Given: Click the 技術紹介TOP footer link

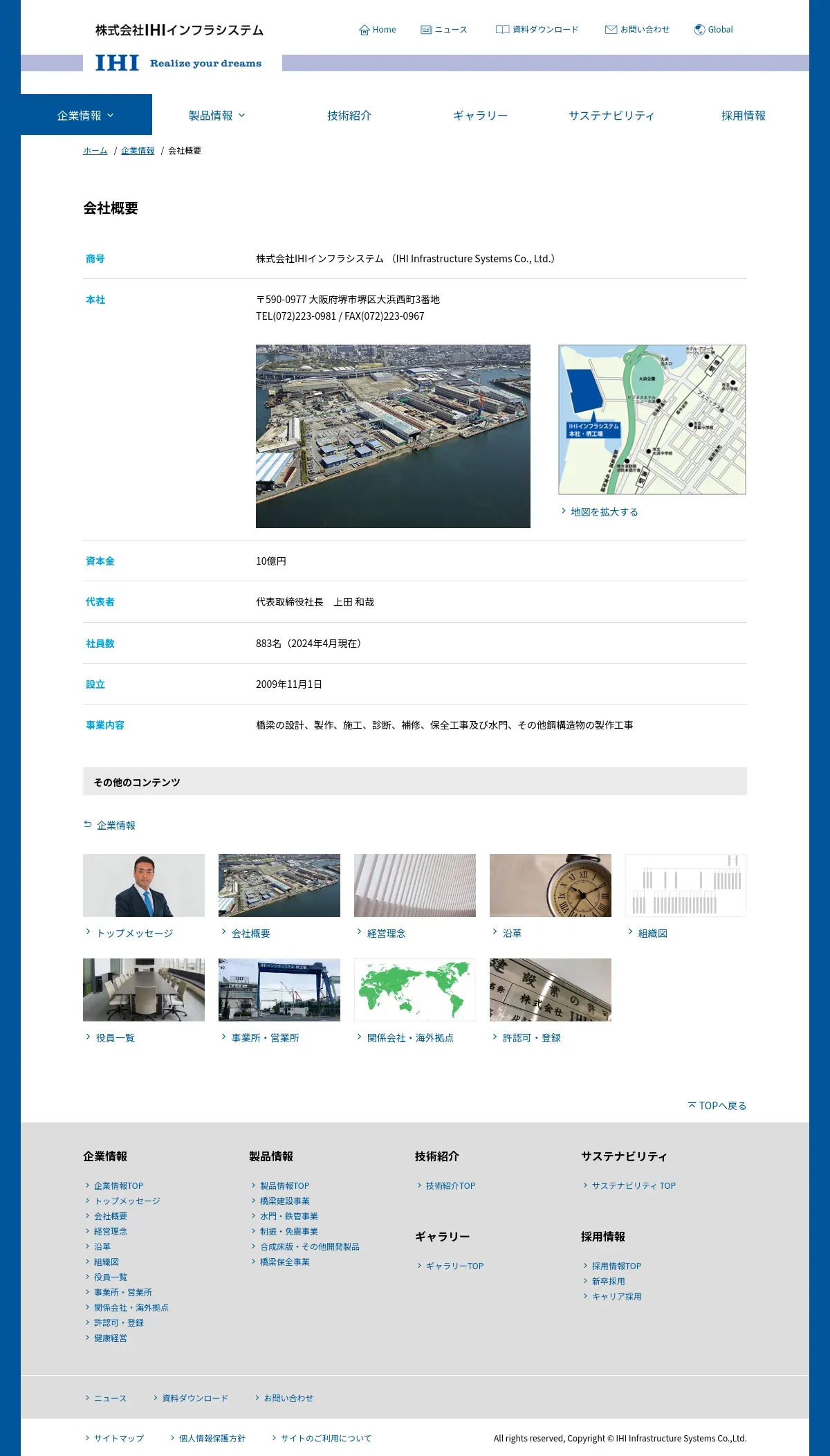Looking at the screenshot, I should click(x=450, y=1185).
